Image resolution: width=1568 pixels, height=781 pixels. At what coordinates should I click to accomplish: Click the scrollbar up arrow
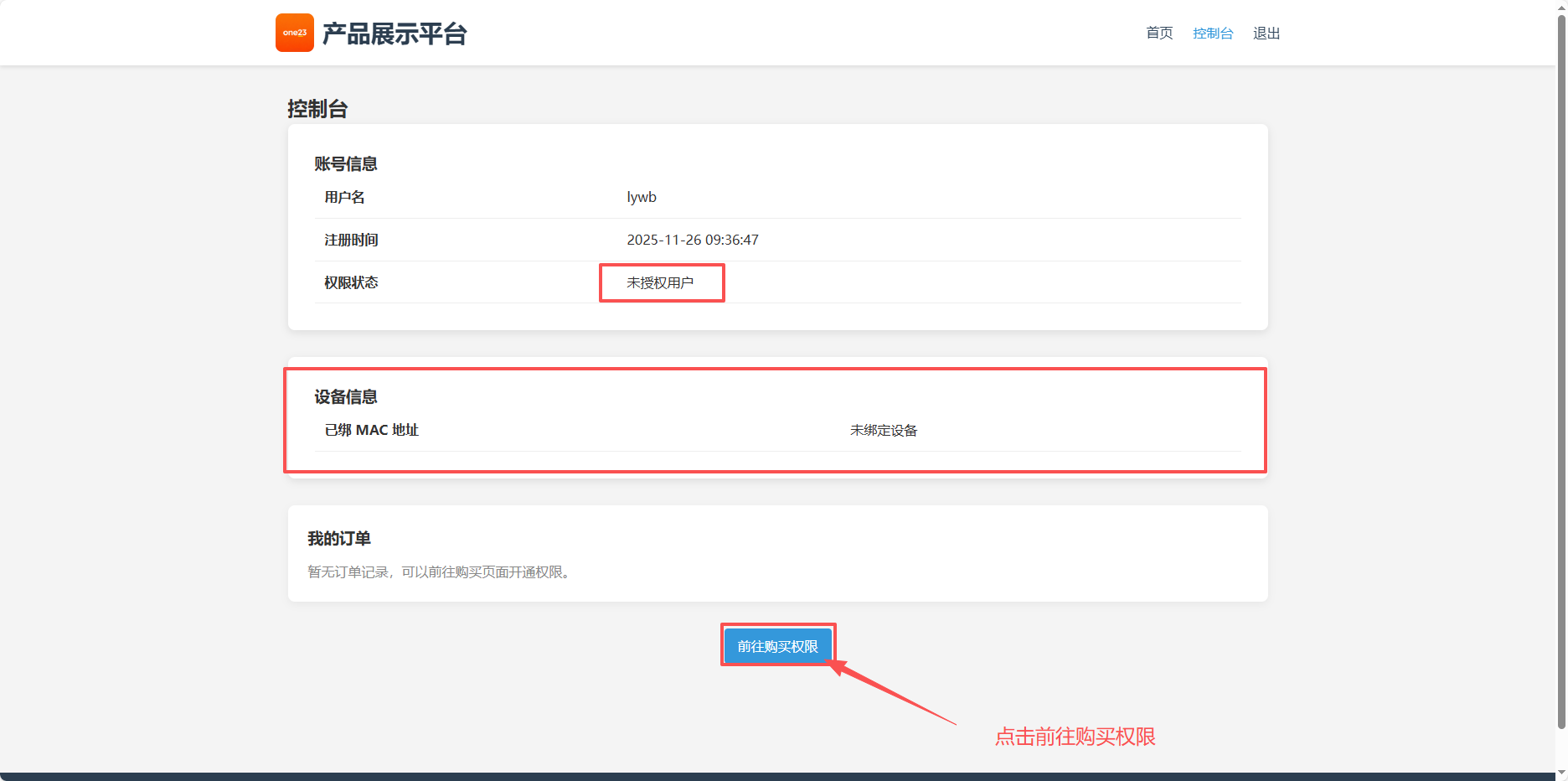[x=1561, y=6]
